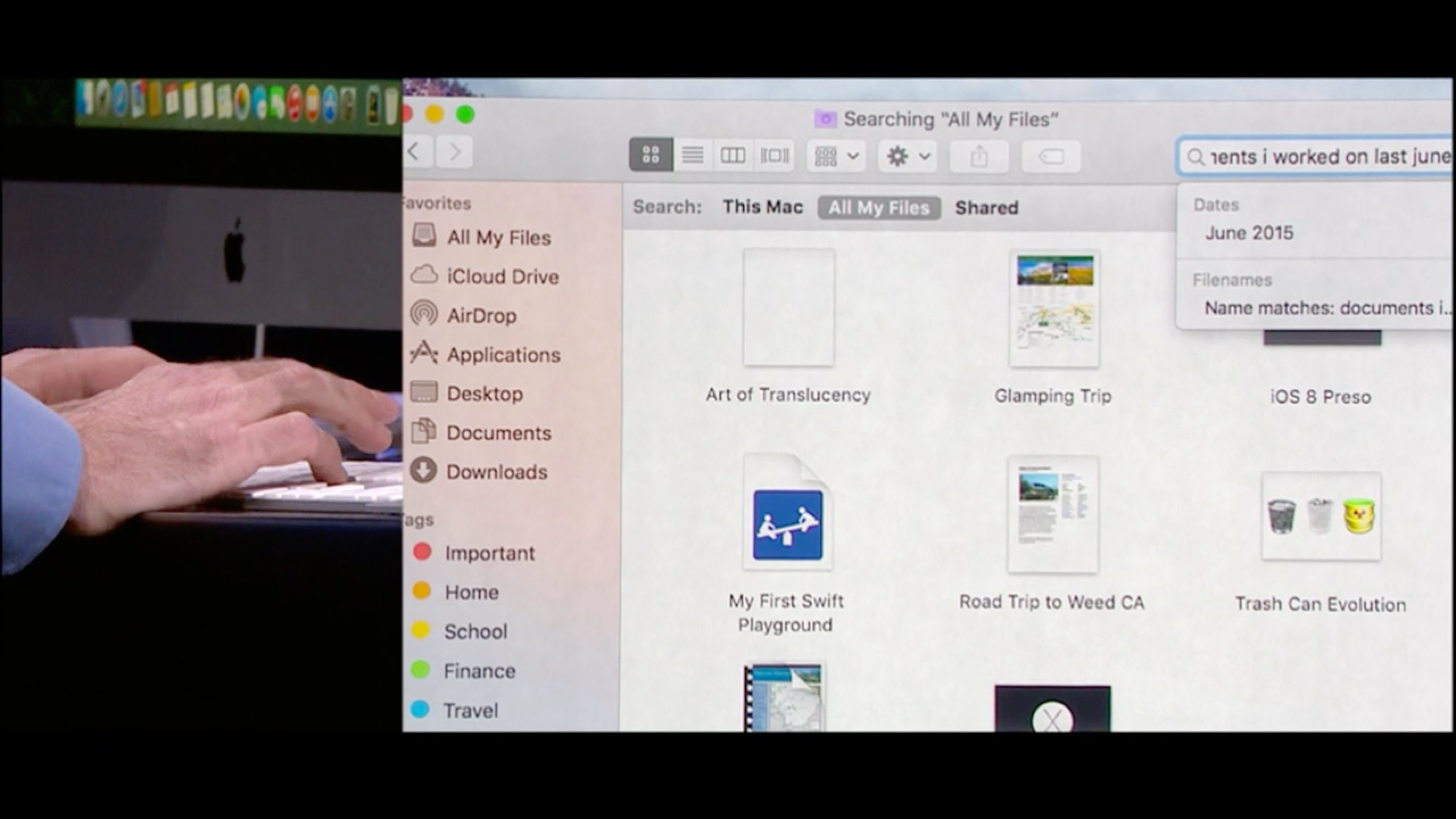The height and width of the screenshot is (819, 1456).
Task: Set search scope to This Mac
Action: pyautogui.click(x=762, y=207)
